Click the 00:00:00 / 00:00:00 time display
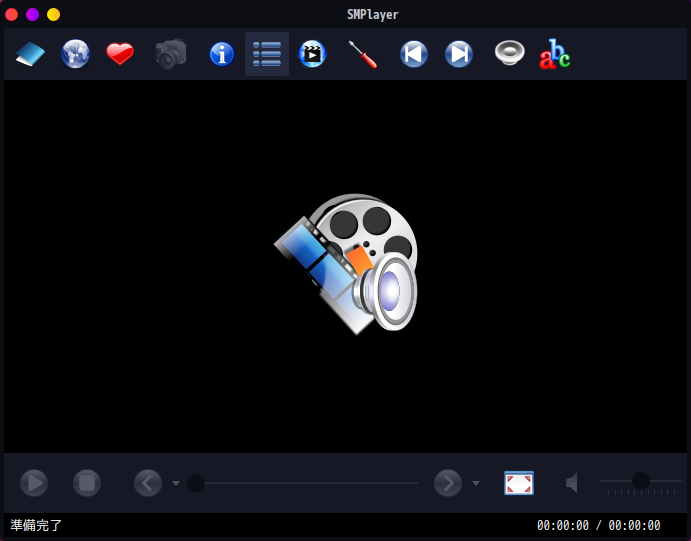The width and height of the screenshot is (691, 541). pos(598,525)
